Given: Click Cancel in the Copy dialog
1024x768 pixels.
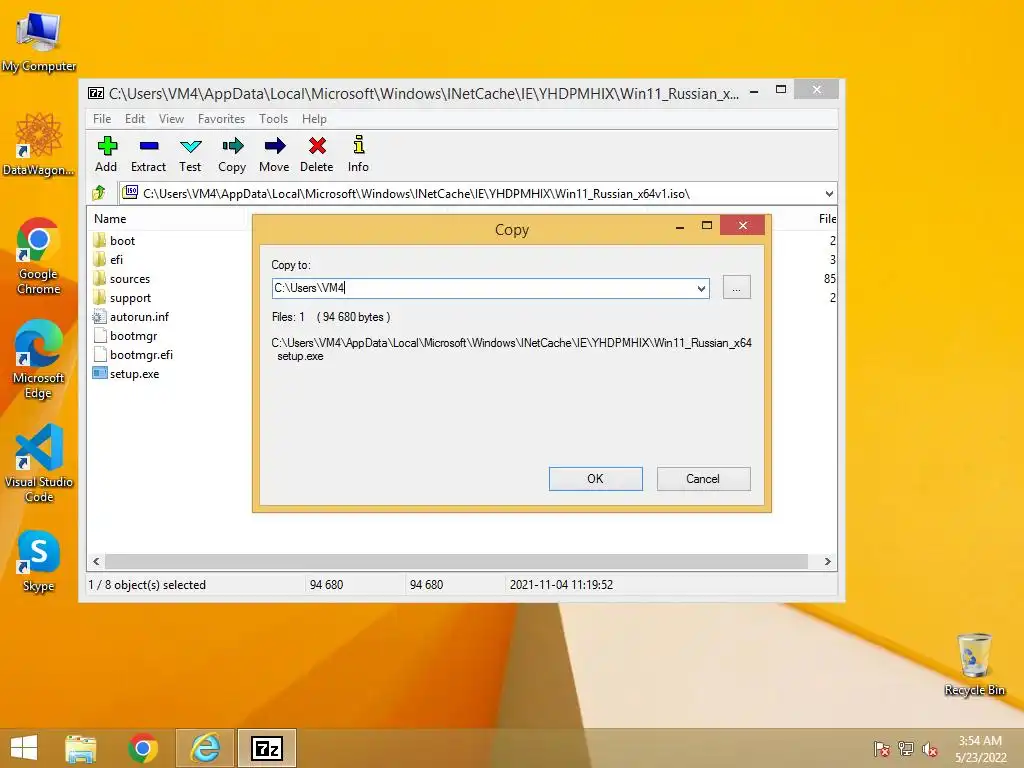Looking at the screenshot, I should coord(703,479).
